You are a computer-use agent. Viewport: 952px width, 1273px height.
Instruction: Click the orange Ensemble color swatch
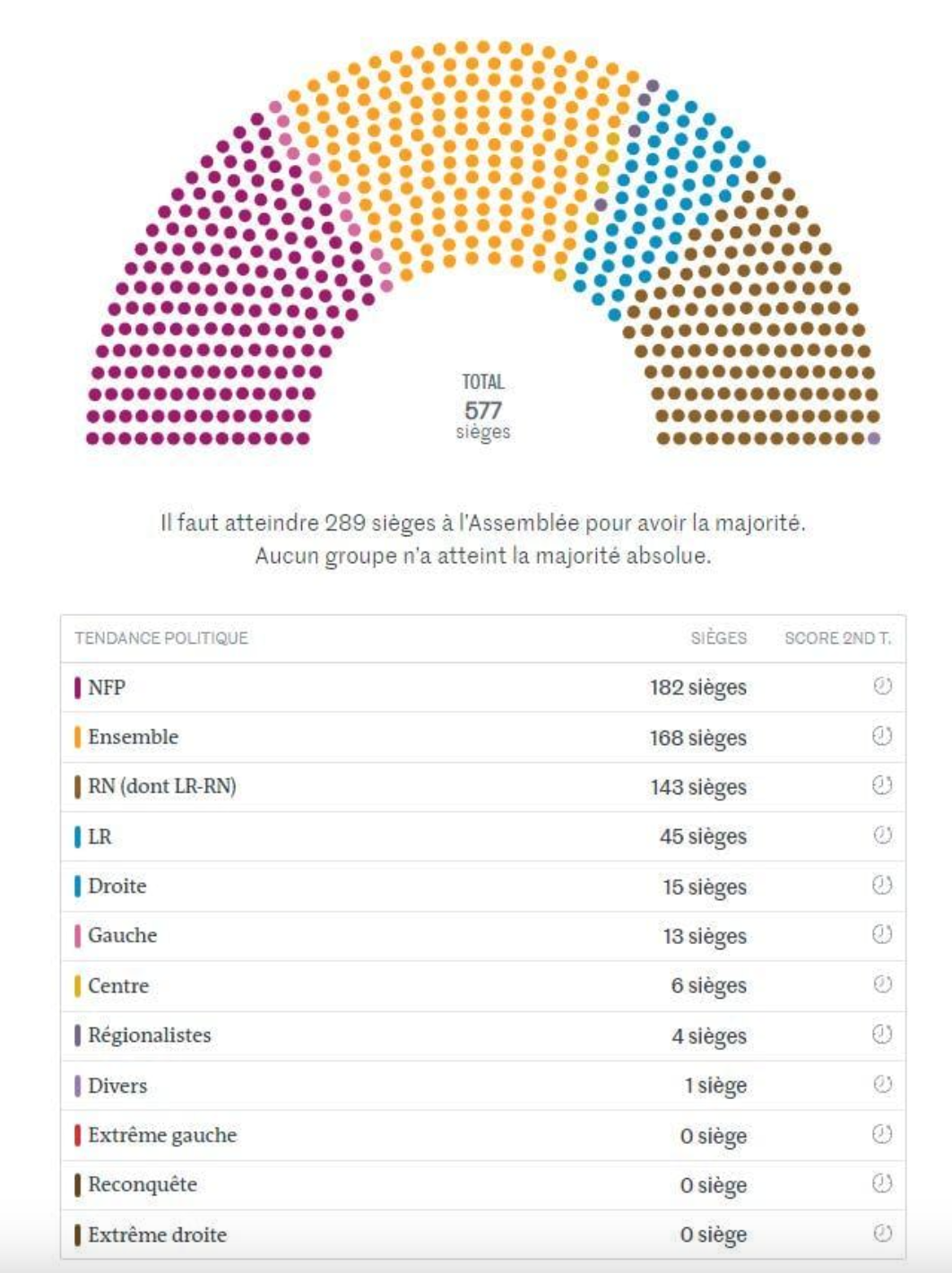[x=77, y=737]
